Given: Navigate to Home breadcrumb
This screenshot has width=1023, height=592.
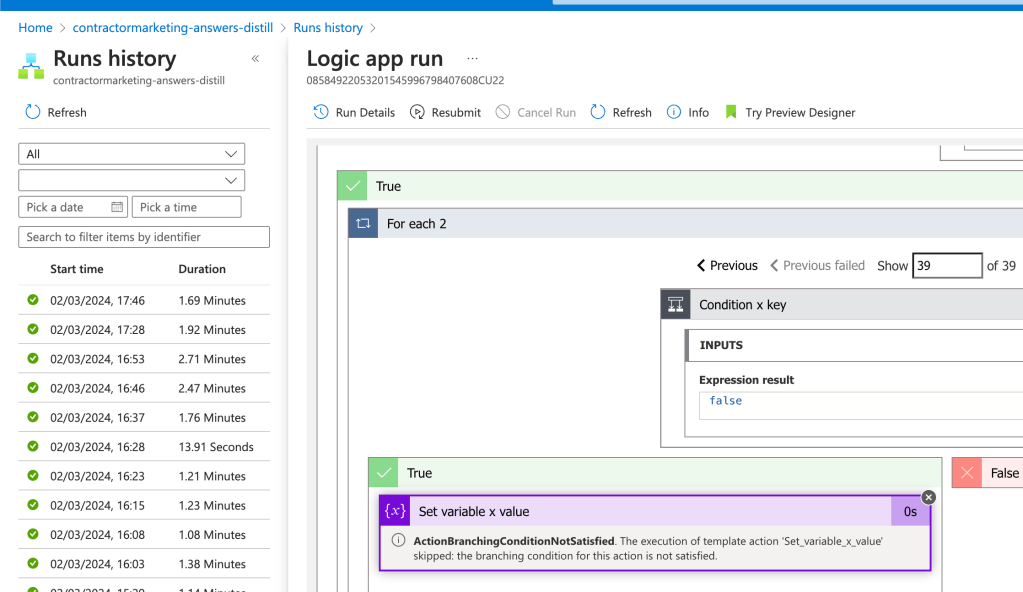Looking at the screenshot, I should point(35,27).
